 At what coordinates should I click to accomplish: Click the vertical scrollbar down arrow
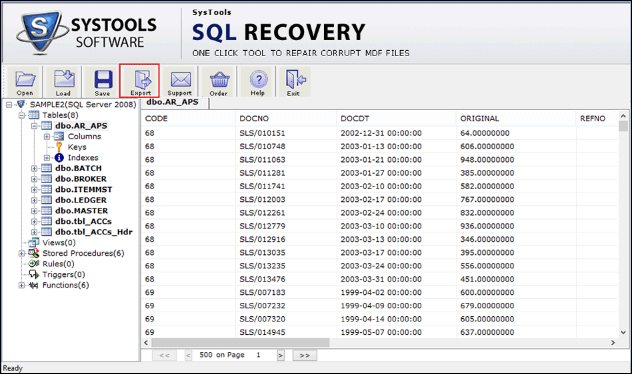[624, 332]
